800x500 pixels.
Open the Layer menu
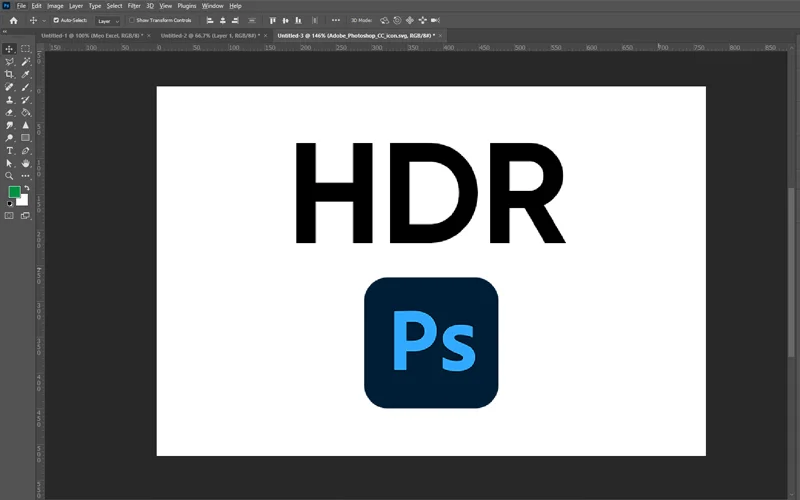click(x=76, y=6)
